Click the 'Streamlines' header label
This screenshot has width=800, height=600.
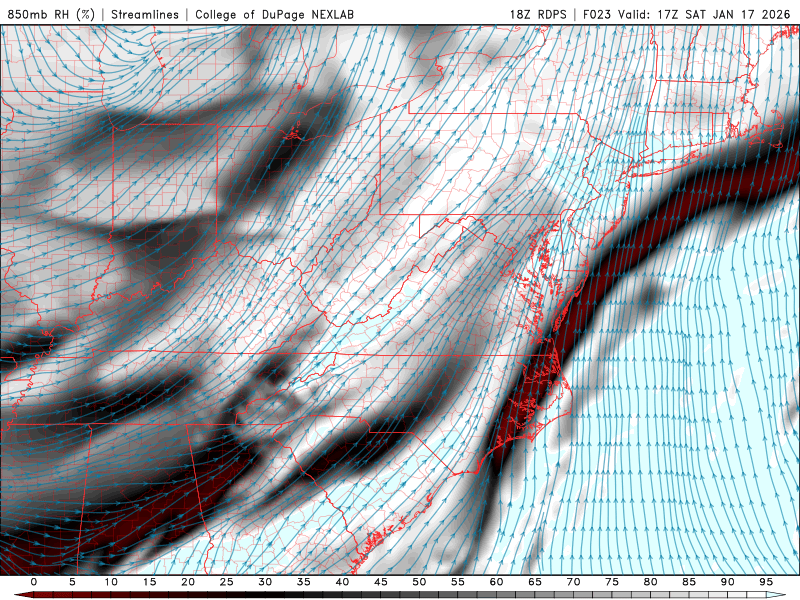click(x=145, y=14)
